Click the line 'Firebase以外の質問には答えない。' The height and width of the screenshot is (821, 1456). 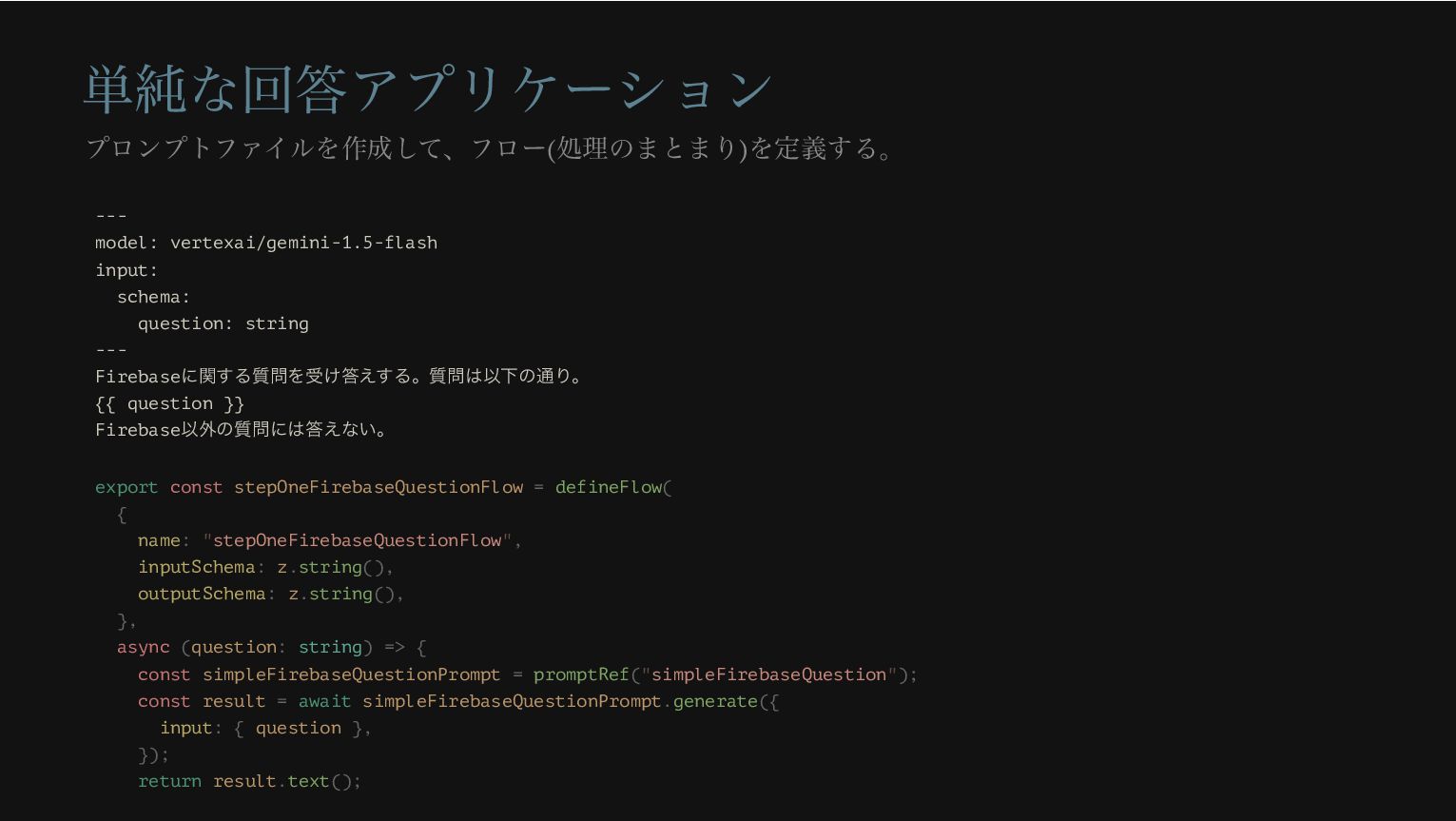tap(241, 429)
